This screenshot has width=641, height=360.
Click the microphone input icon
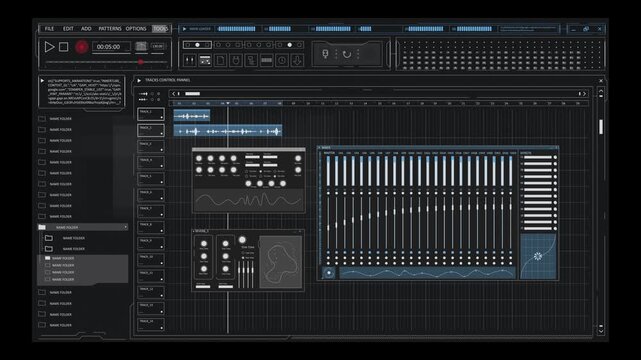point(325,54)
